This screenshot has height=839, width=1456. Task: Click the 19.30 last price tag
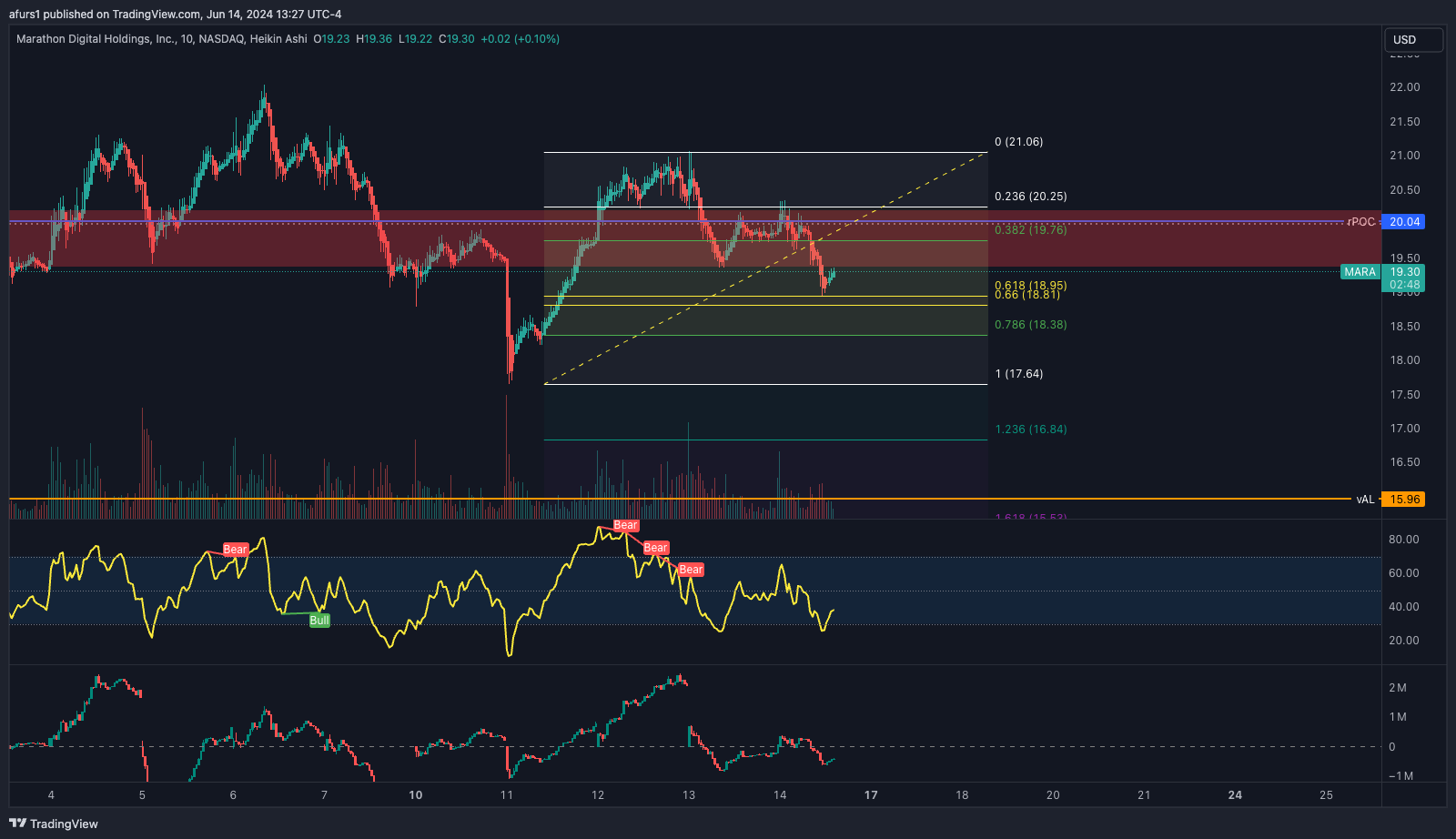pyautogui.click(x=1404, y=272)
